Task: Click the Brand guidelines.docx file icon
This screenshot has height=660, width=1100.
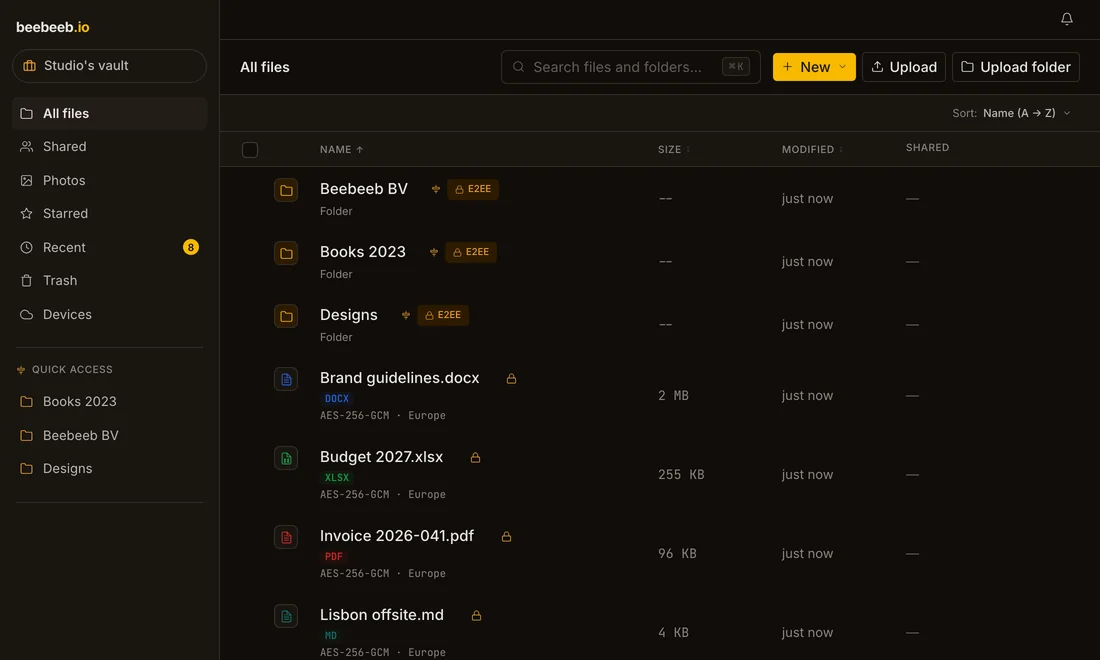Action: point(286,379)
